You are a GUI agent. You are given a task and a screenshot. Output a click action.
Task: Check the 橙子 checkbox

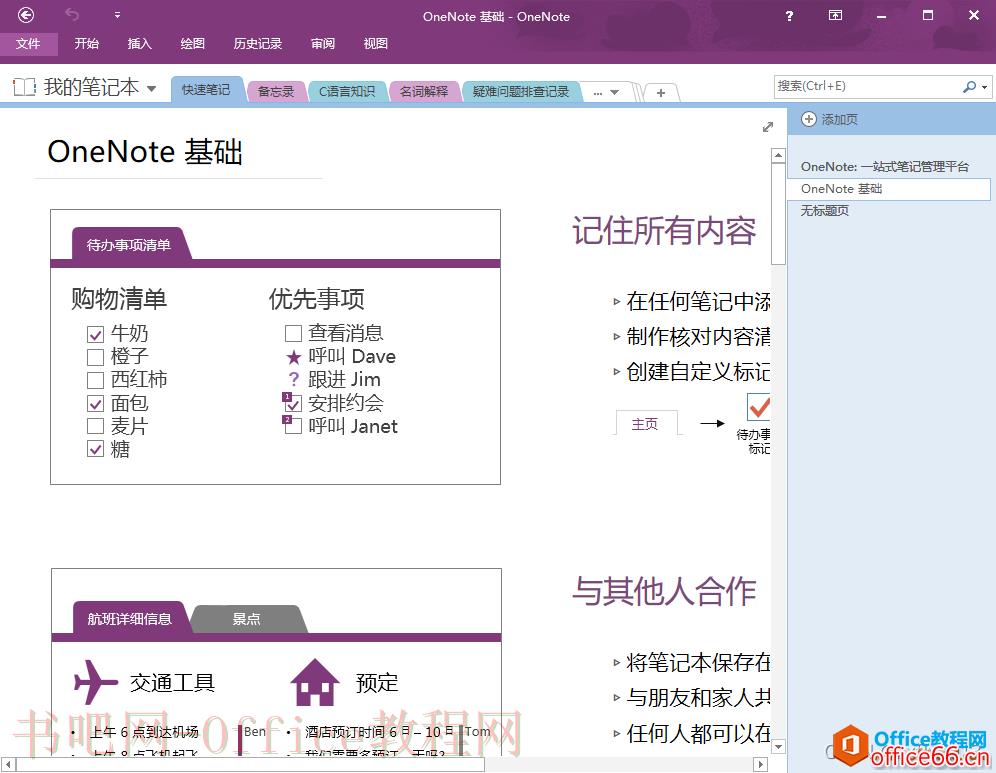tap(95, 357)
